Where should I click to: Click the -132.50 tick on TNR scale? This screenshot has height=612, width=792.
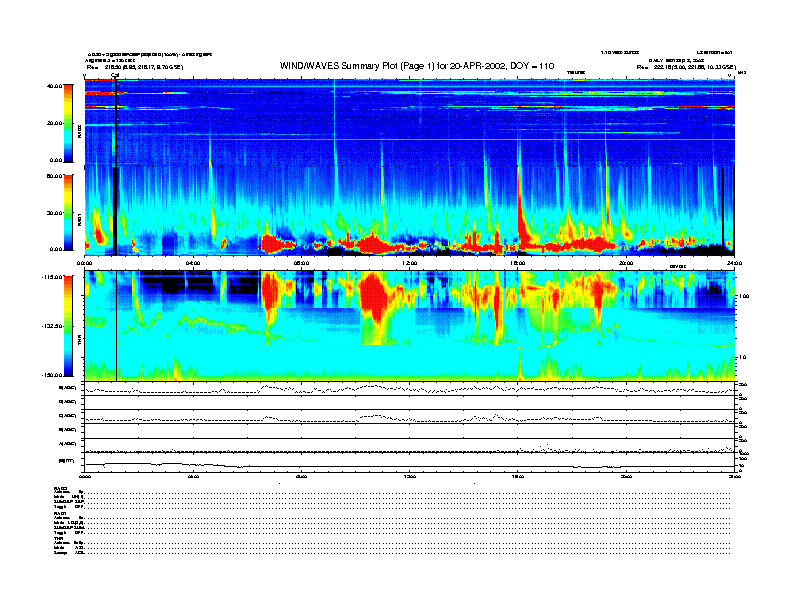coord(52,326)
